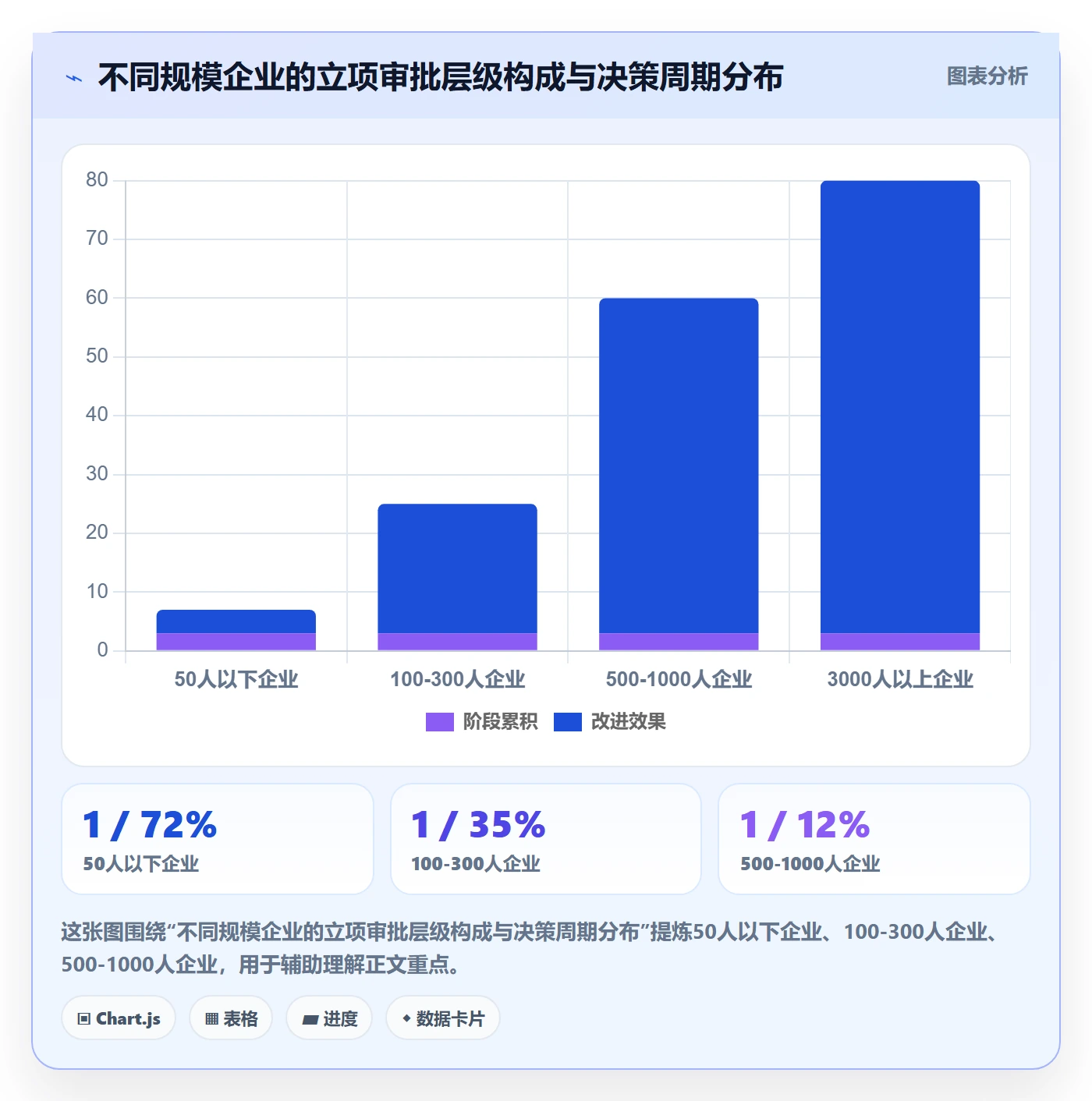This screenshot has height=1101, width=1092.
Task: Click the 数据卡片 chip diamond icon
Action: [x=406, y=1018]
